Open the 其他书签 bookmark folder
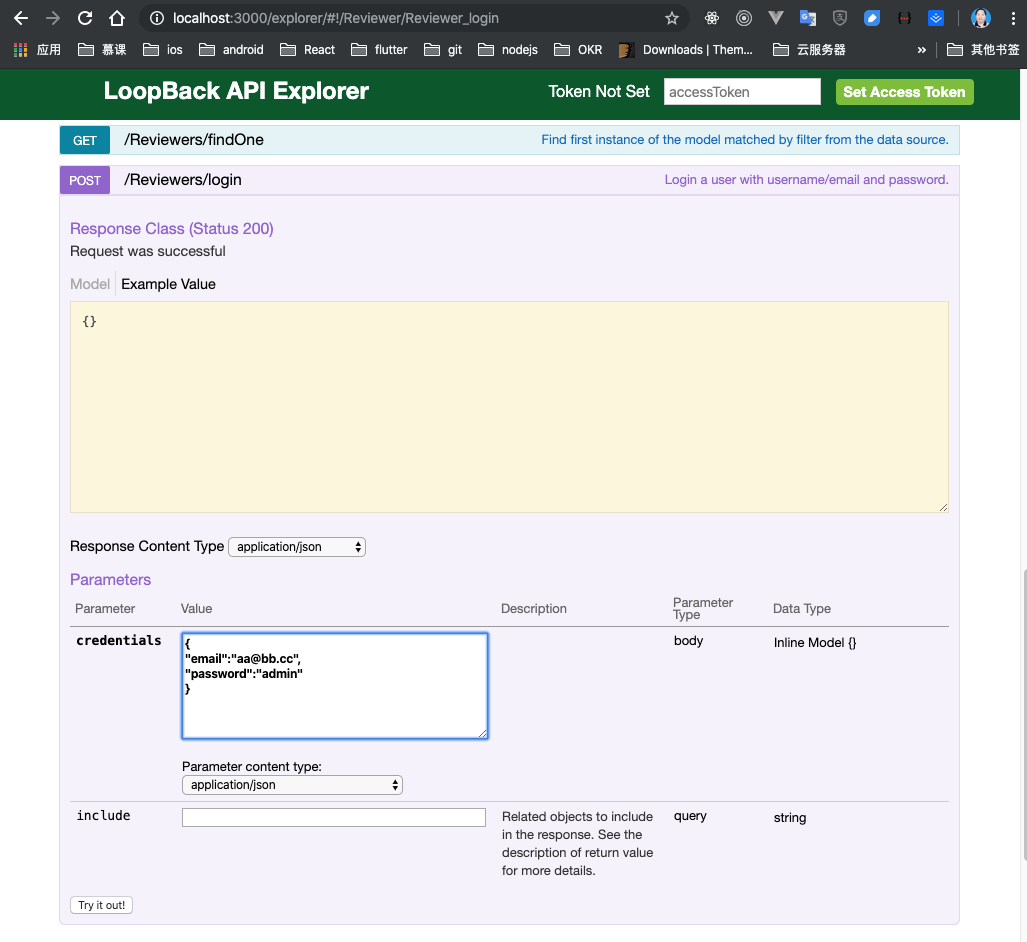This screenshot has width=1027, height=942. click(983, 50)
